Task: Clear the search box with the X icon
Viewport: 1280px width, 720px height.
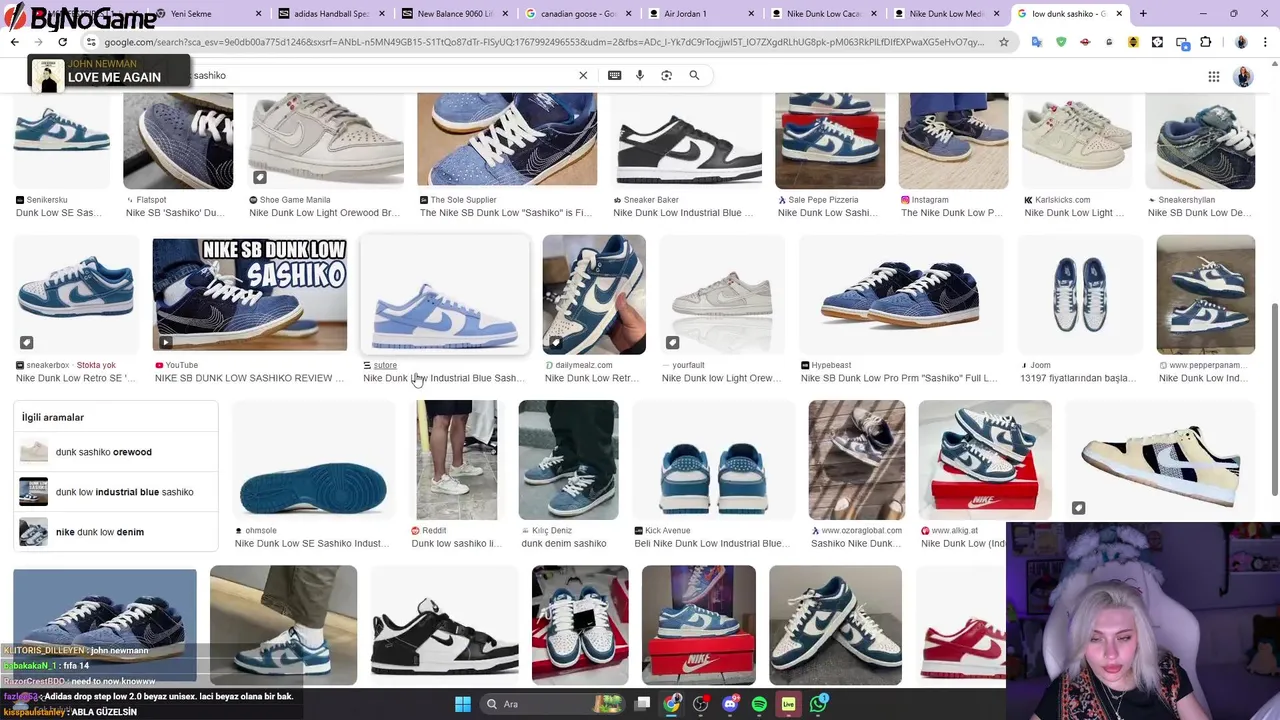Action: [583, 75]
